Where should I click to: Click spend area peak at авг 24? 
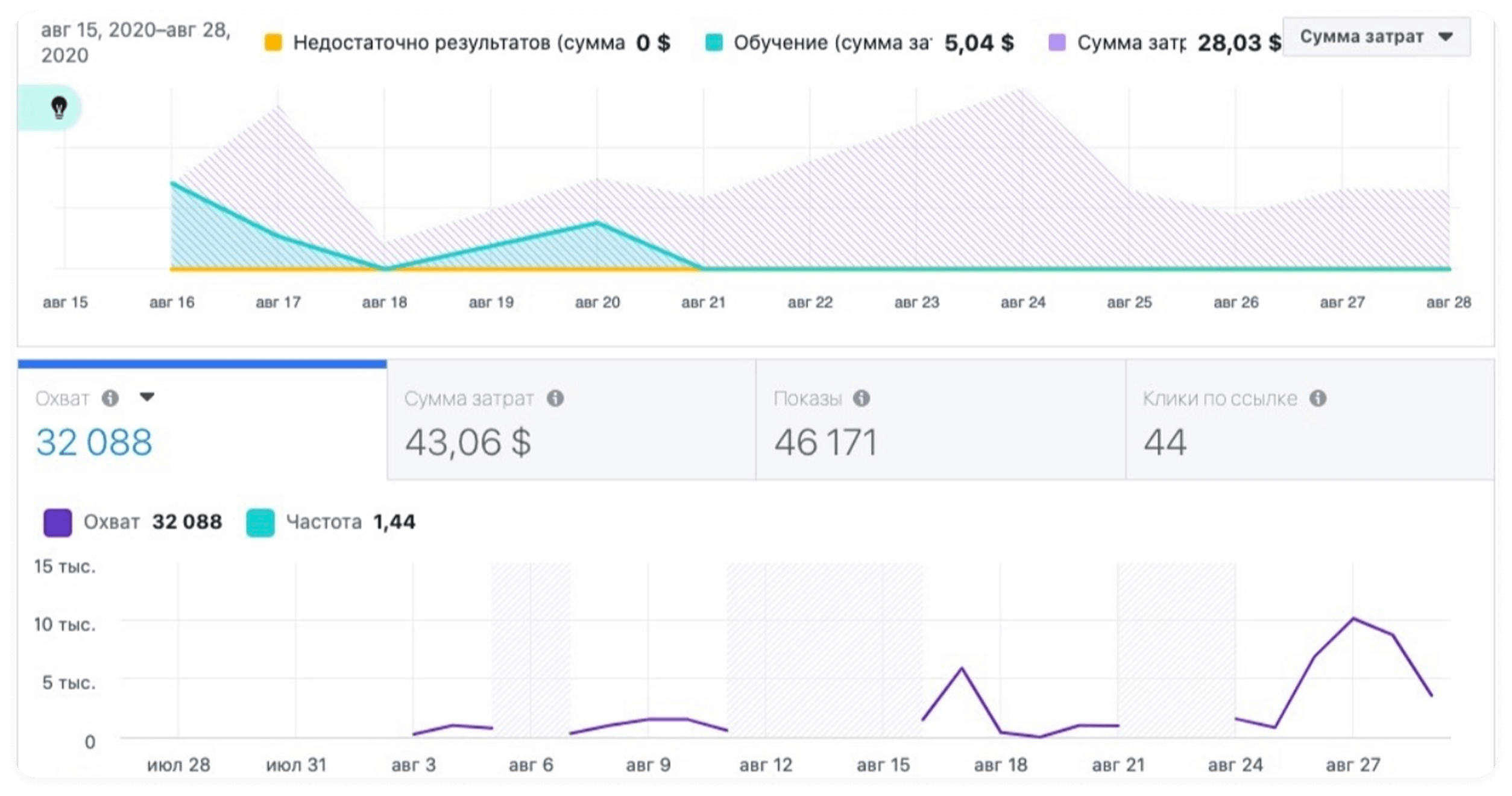(1022, 90)
